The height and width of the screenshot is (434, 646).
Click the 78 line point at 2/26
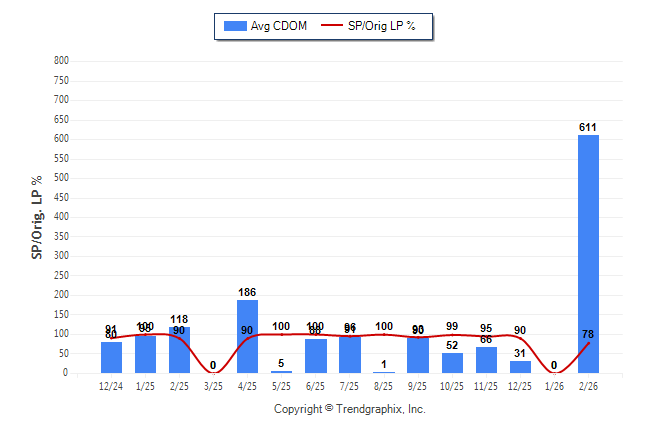pos(588,343)
